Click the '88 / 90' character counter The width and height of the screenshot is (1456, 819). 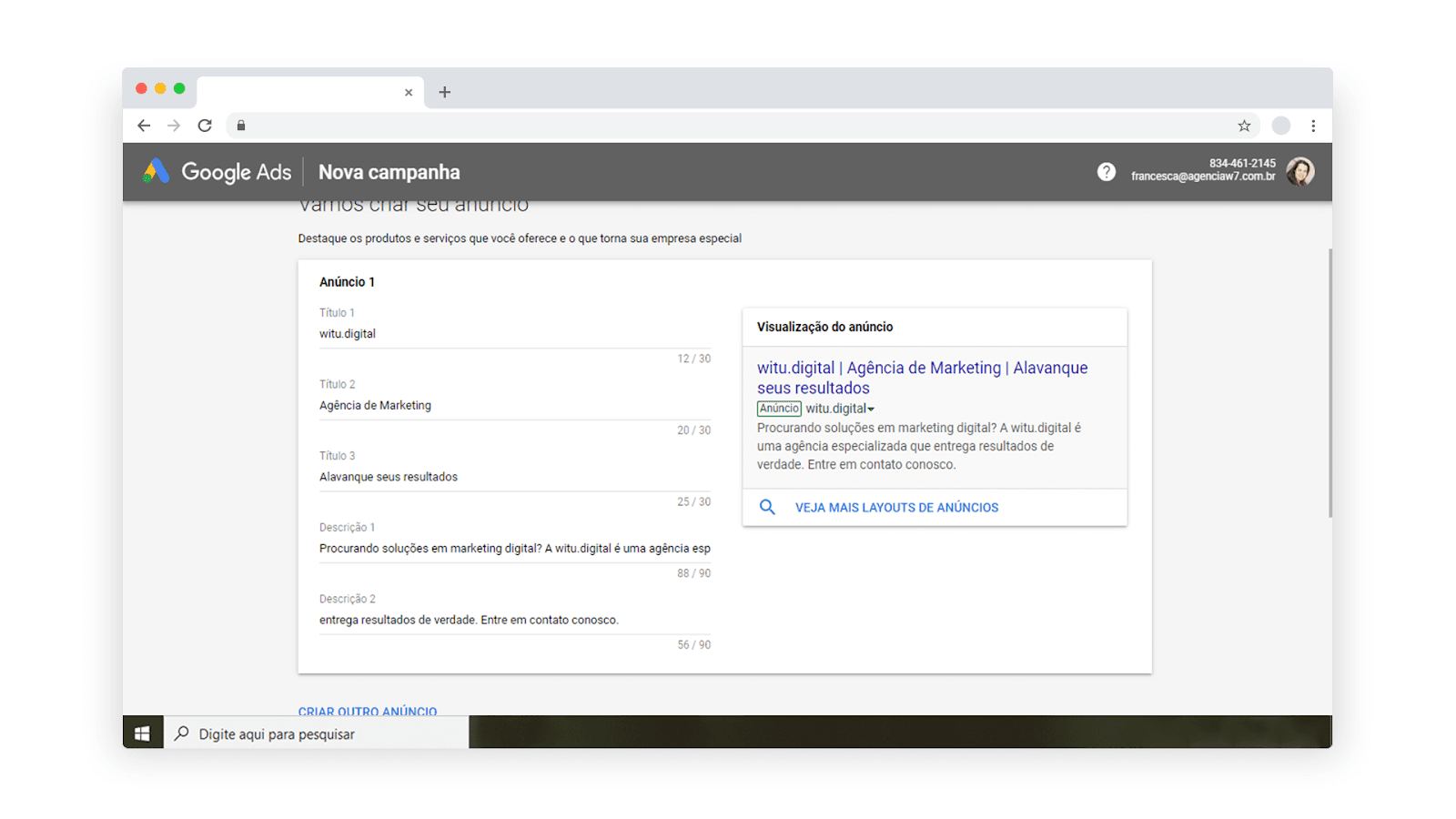(693, 573)
